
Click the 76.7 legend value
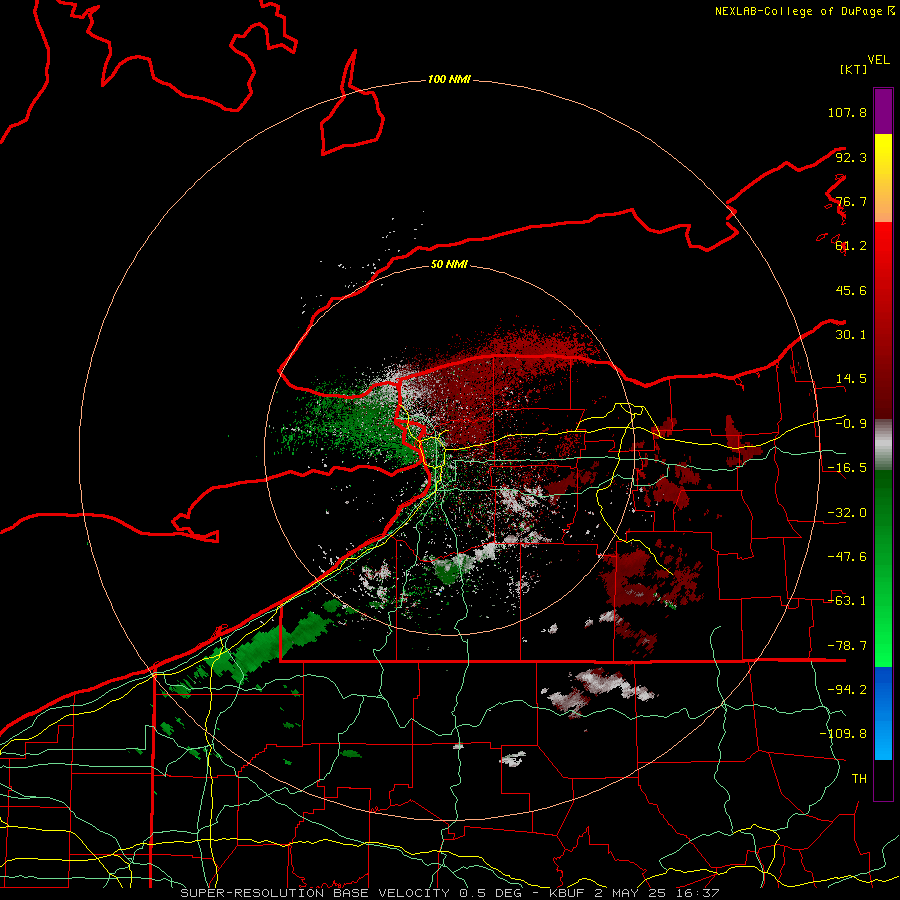coord(851,201)
